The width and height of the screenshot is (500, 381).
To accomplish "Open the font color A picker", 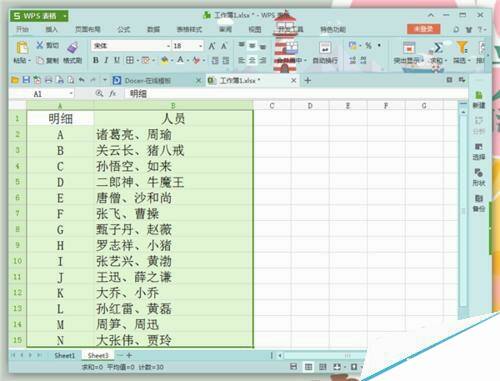I will (x=180, y=60).
